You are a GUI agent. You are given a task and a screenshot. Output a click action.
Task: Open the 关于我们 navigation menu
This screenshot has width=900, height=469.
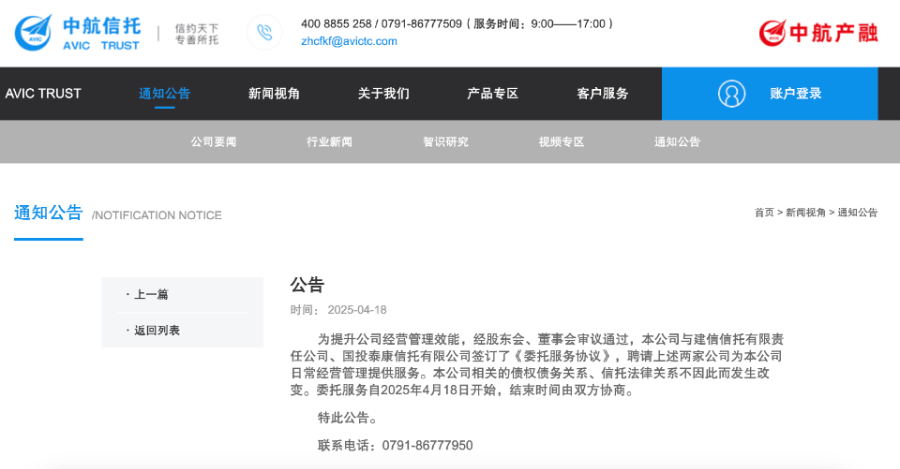coord(383,94)
